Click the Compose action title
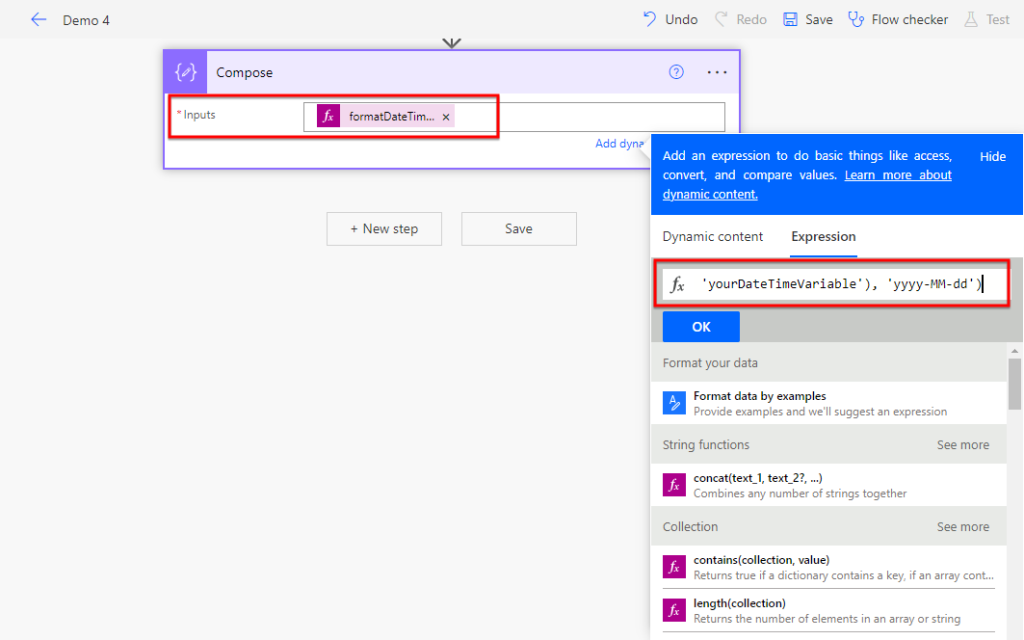This screenshot has width=1024, height=640. pyautogui.click(x=244, y=72)
